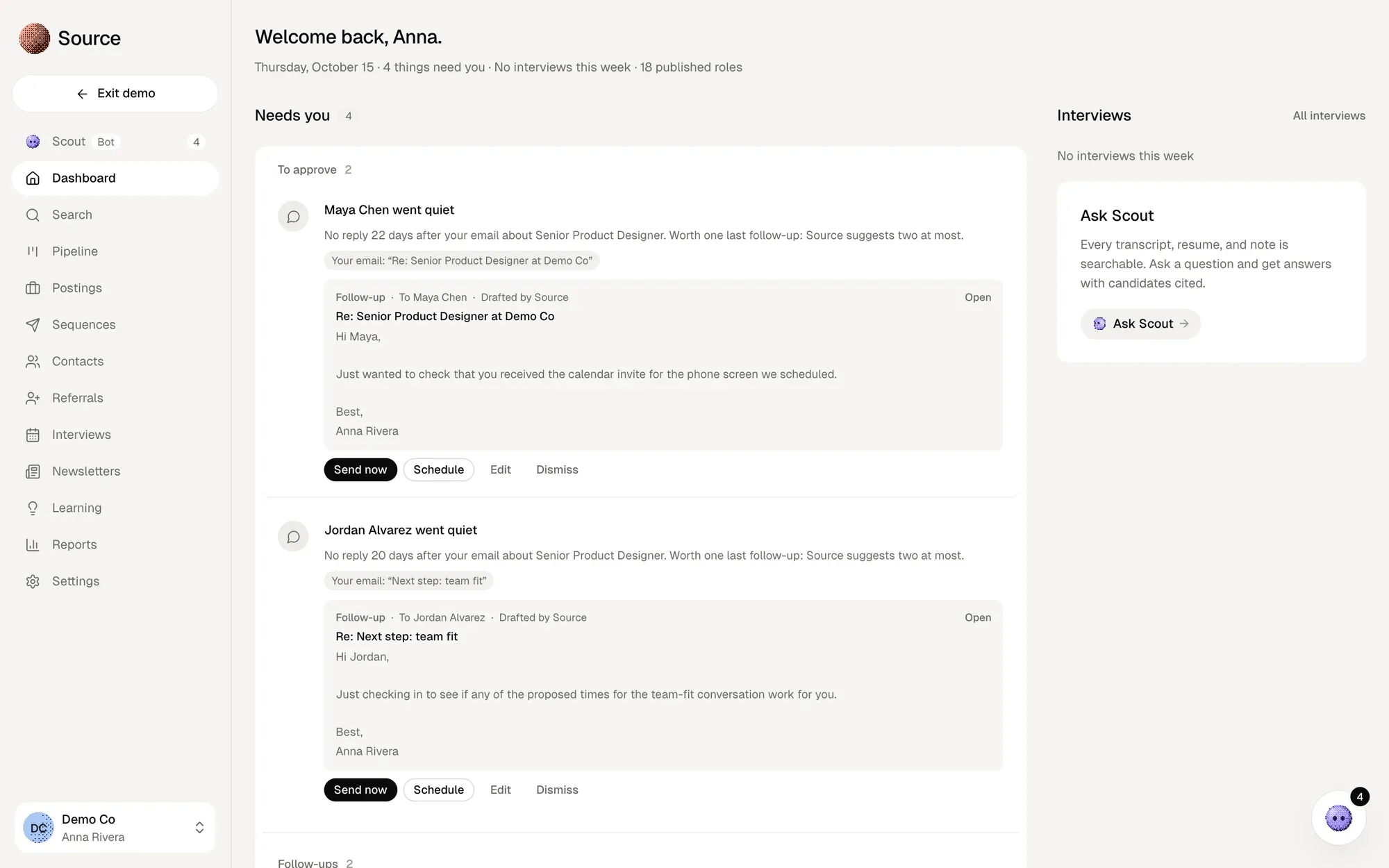Click the Scout notification count badge
Viewport: 1389px width, 868px height.
coord(1359,796)
